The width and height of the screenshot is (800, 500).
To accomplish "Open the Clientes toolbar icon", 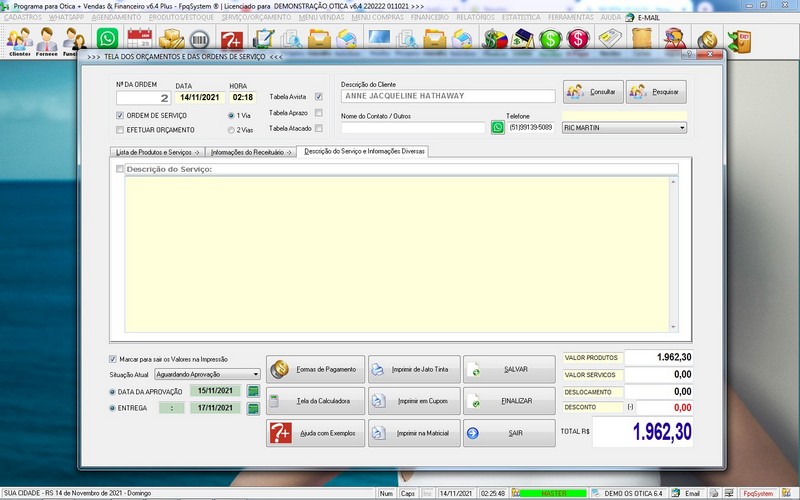I will pyautogui.click(x=19, y=41).
